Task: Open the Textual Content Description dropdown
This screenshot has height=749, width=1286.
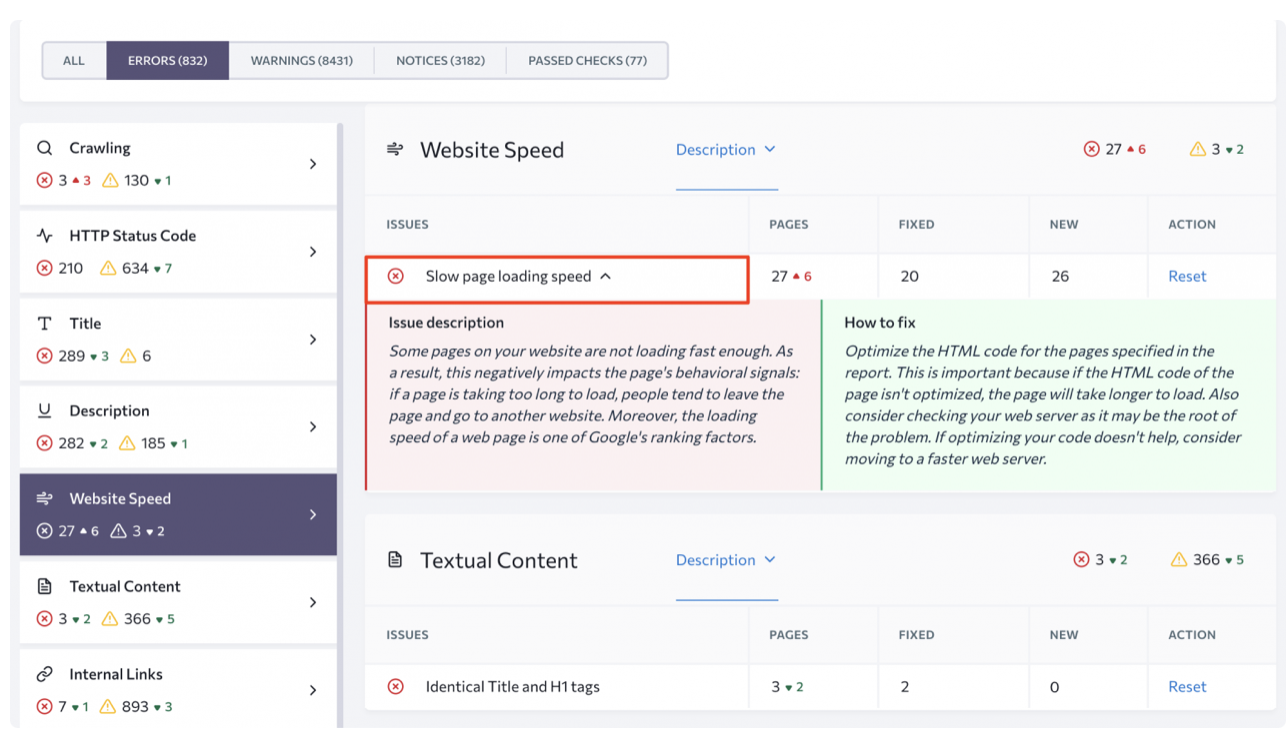Action: pos(725,560)
